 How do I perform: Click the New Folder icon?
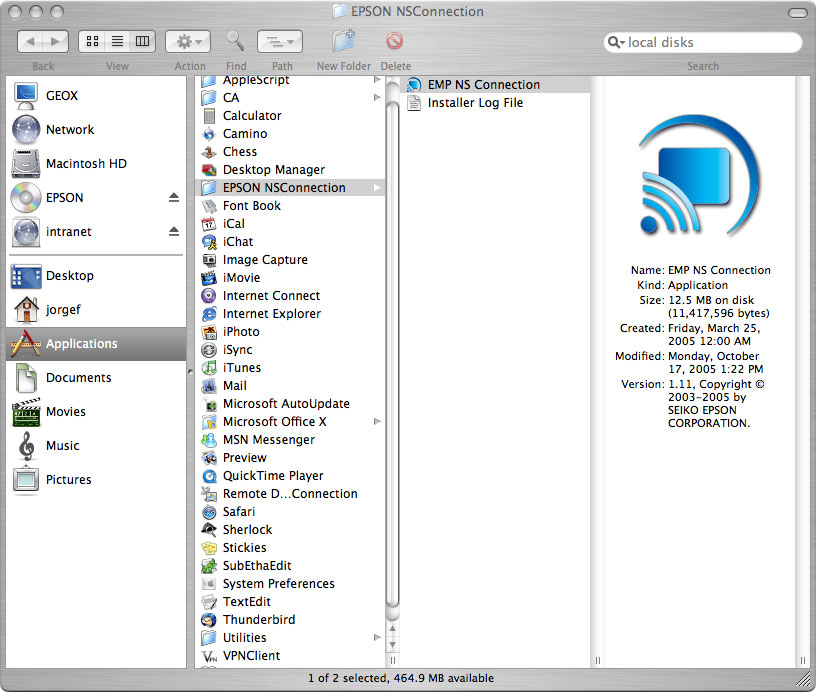click(x=343, y=41)
